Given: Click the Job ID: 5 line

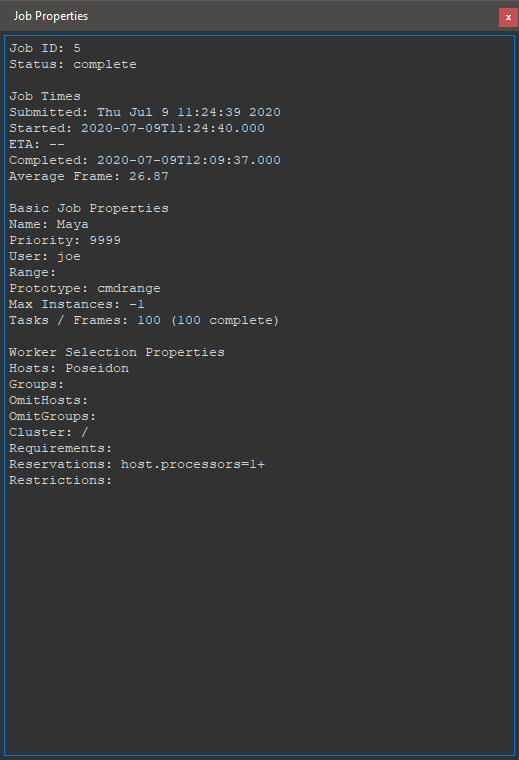Looking at the screenshot, I should pyautogui.click(x=45, y=48).
